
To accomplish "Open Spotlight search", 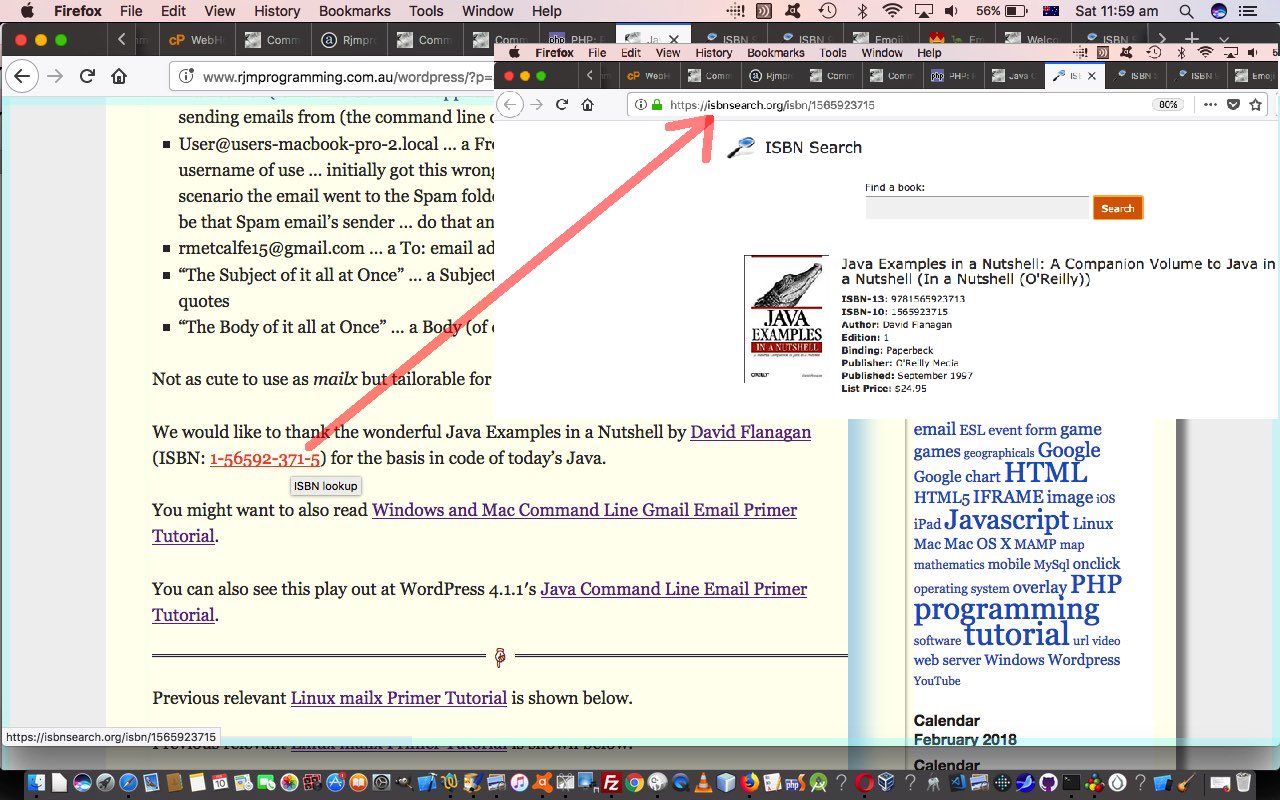I will 1186,11.
